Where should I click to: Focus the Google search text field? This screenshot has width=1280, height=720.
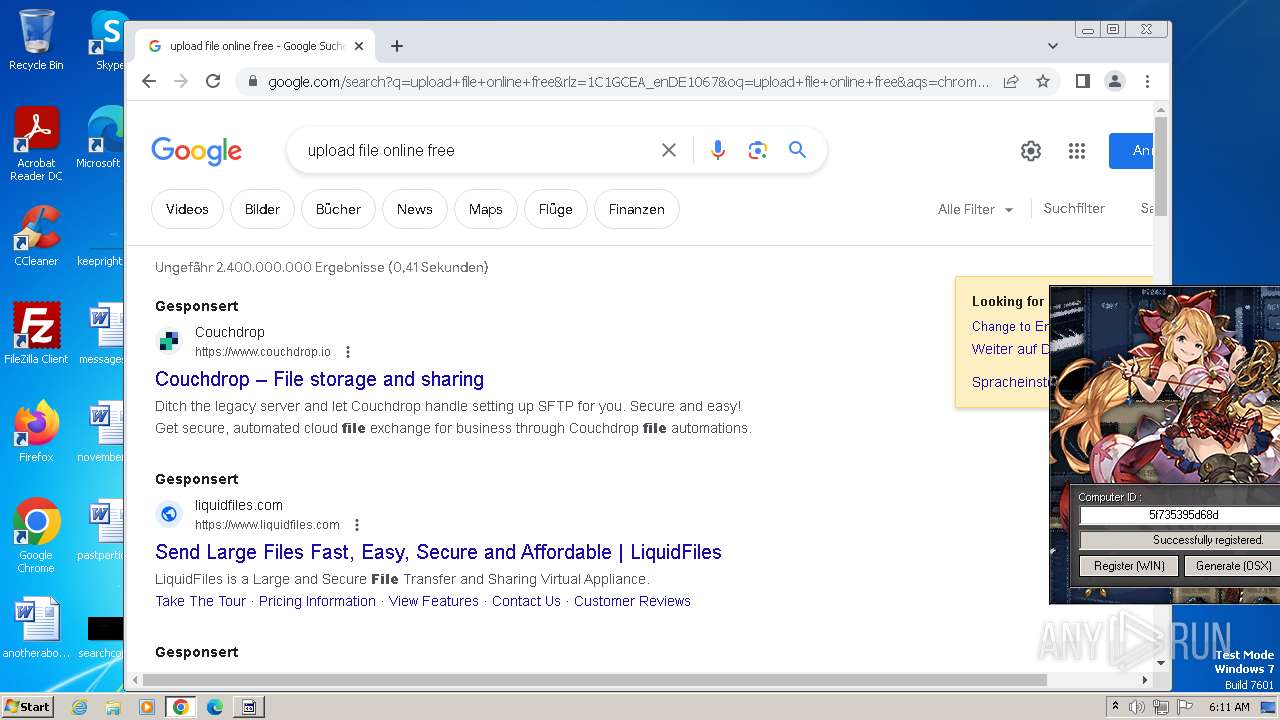(476, 150)
